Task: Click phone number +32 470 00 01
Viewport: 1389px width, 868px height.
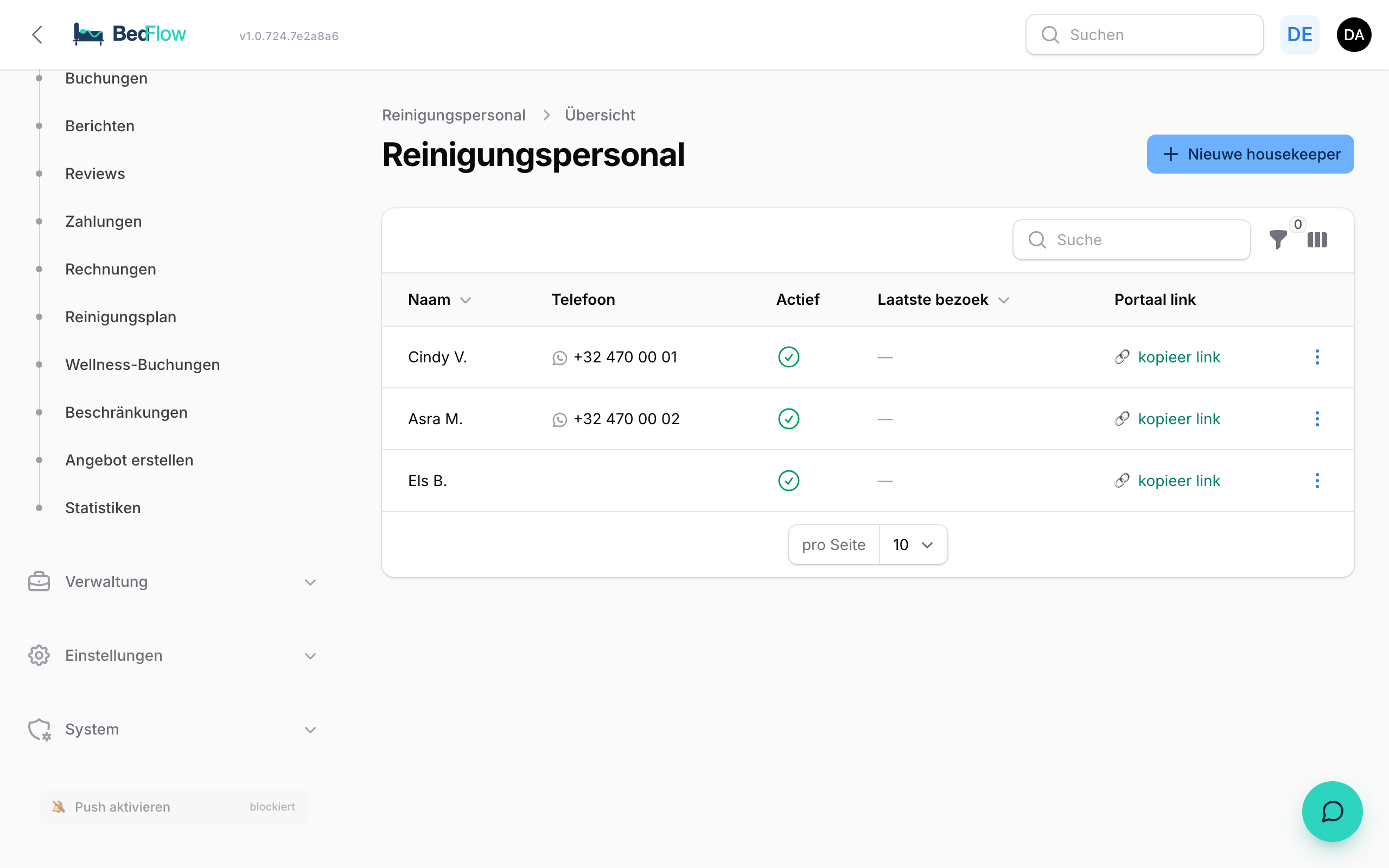Action: pos(625,357)
